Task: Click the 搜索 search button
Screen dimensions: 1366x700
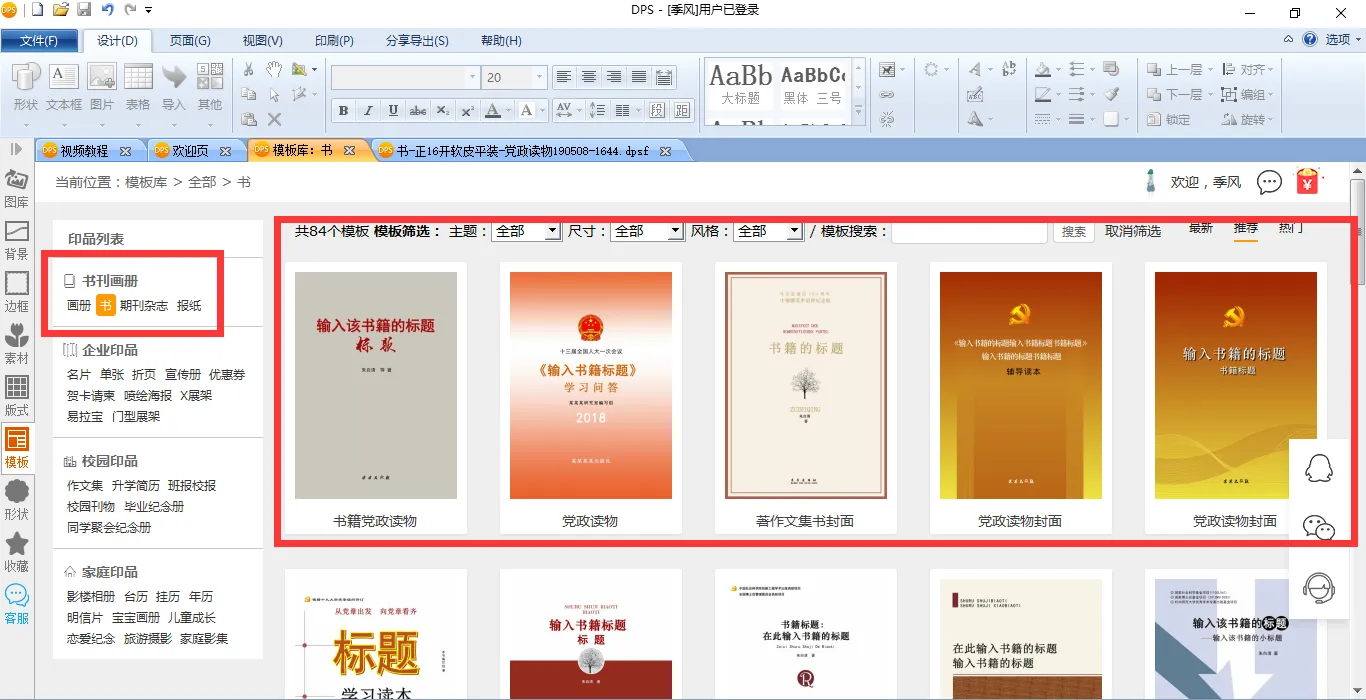Action: (1074, 231)
